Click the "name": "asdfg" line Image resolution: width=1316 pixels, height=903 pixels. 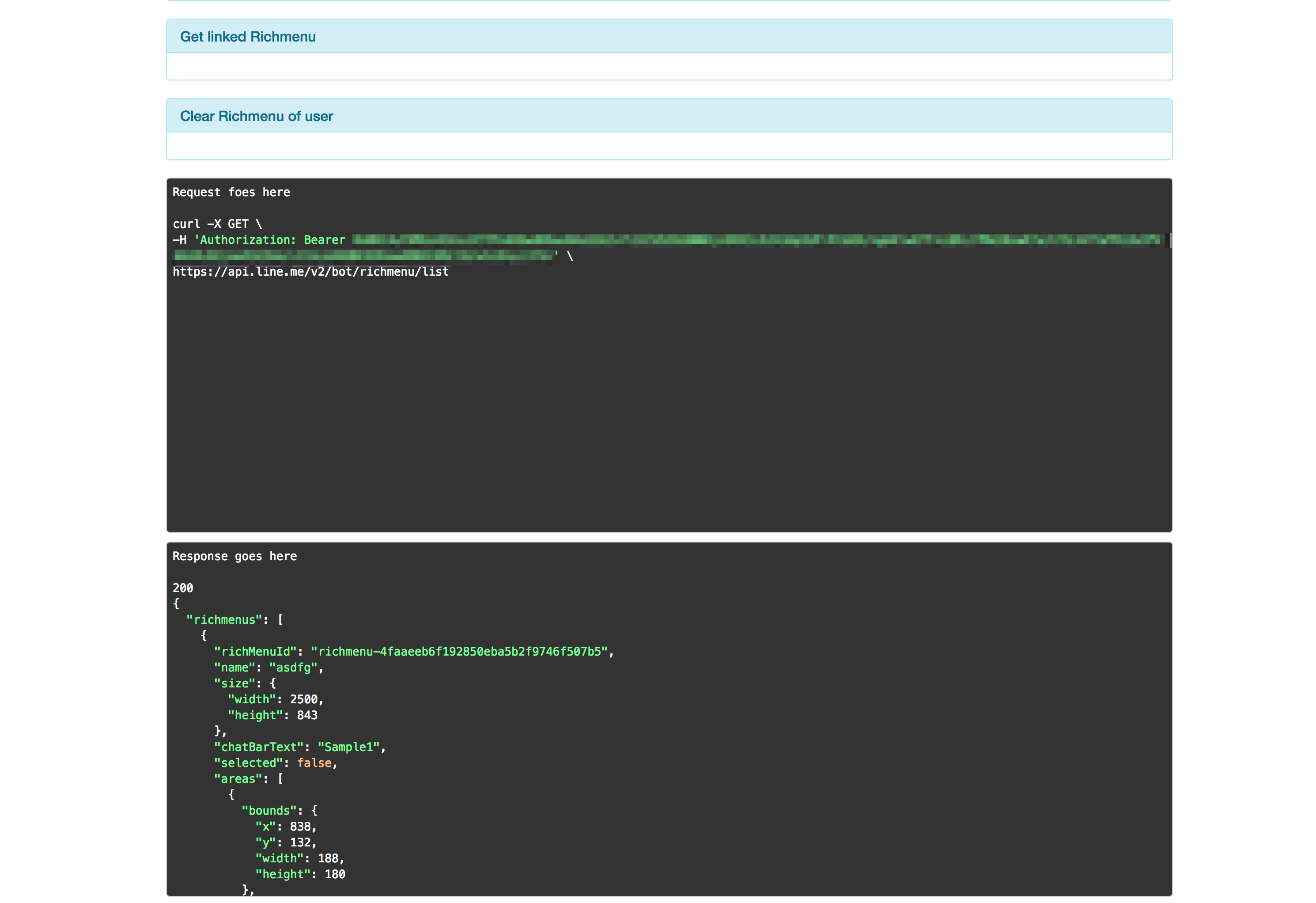point(269,668)
